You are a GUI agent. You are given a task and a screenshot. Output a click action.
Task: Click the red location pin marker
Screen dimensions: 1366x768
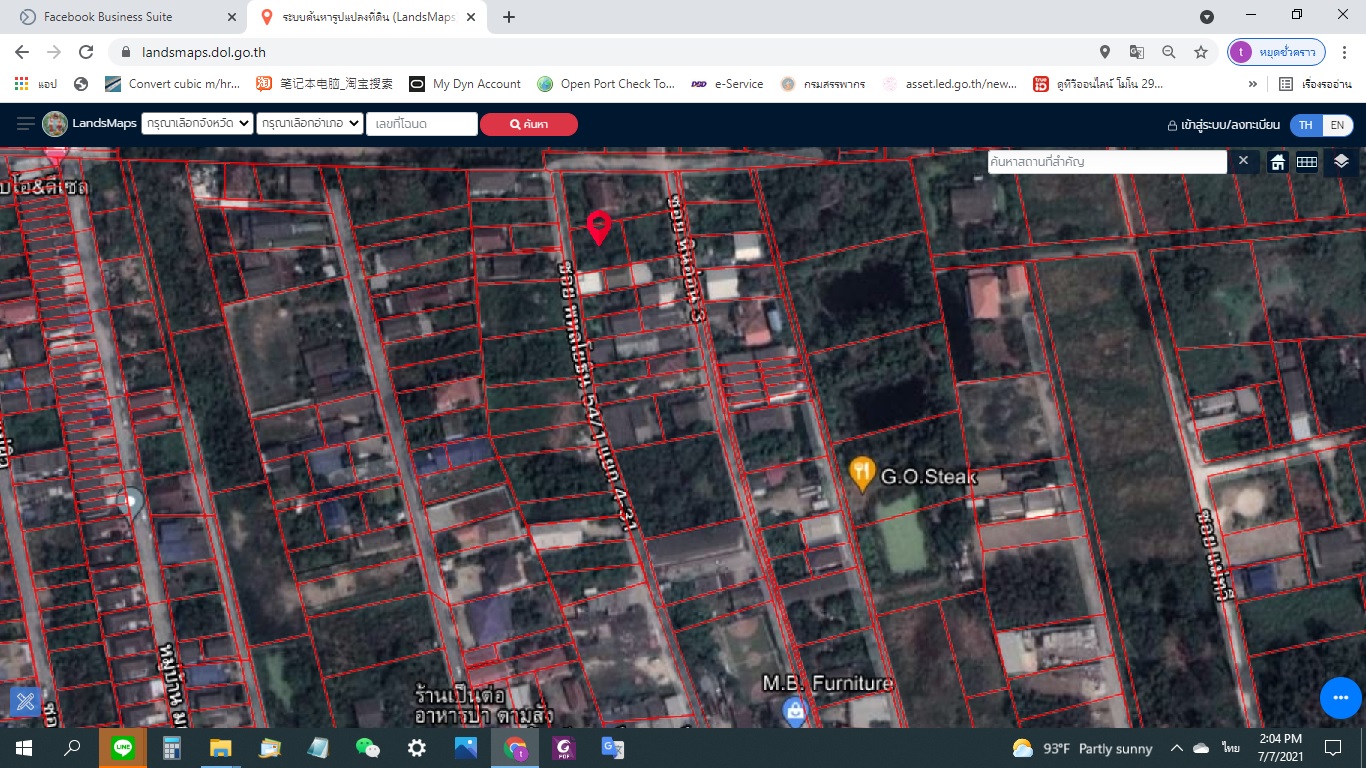tap(599, 228)
